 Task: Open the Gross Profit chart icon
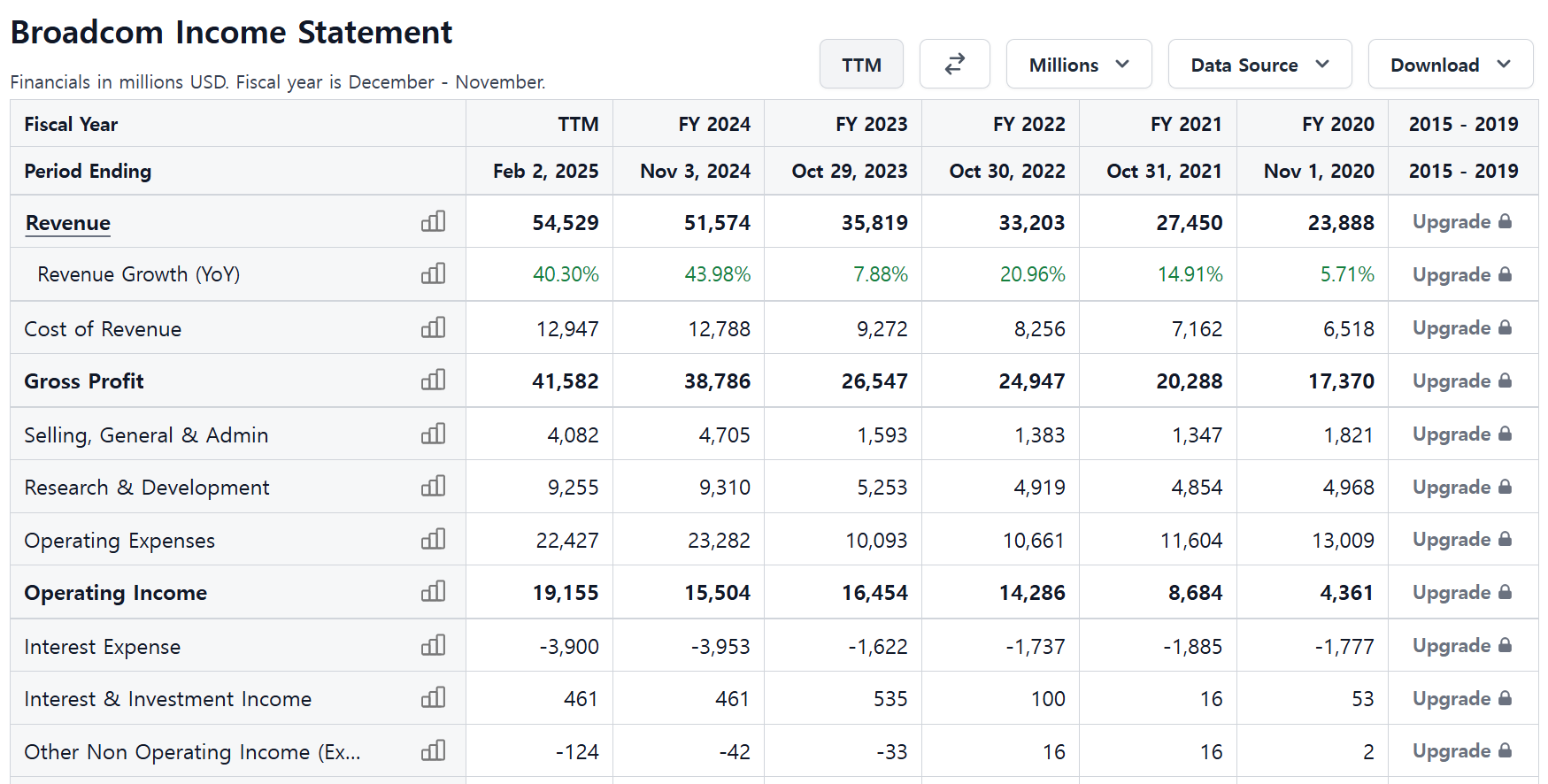click(433, 380)
